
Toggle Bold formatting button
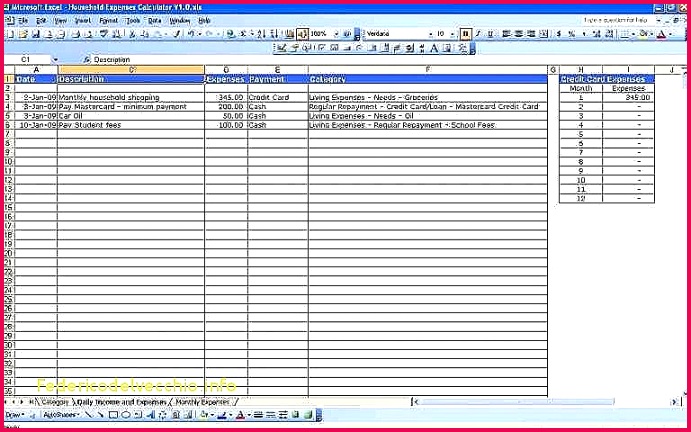point(466,34)
